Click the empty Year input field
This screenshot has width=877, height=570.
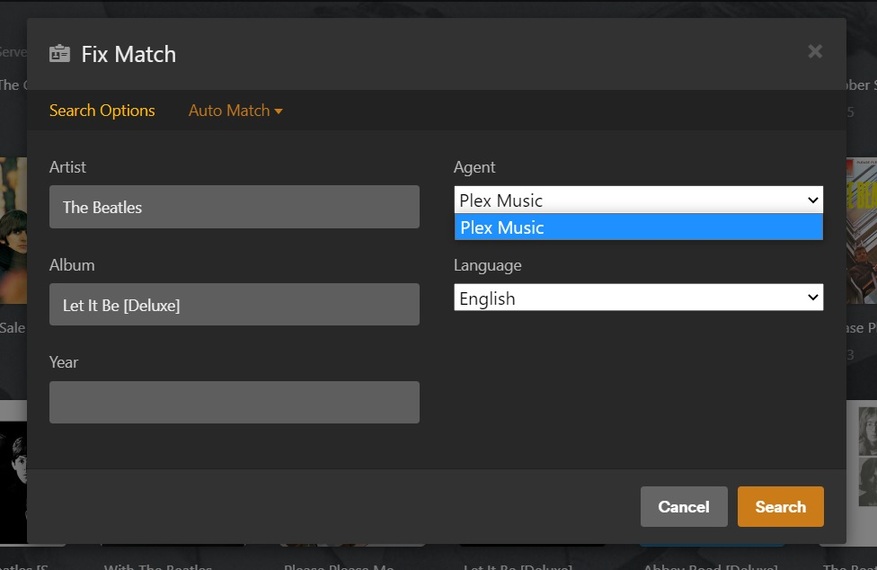click(x=234, y=402)
